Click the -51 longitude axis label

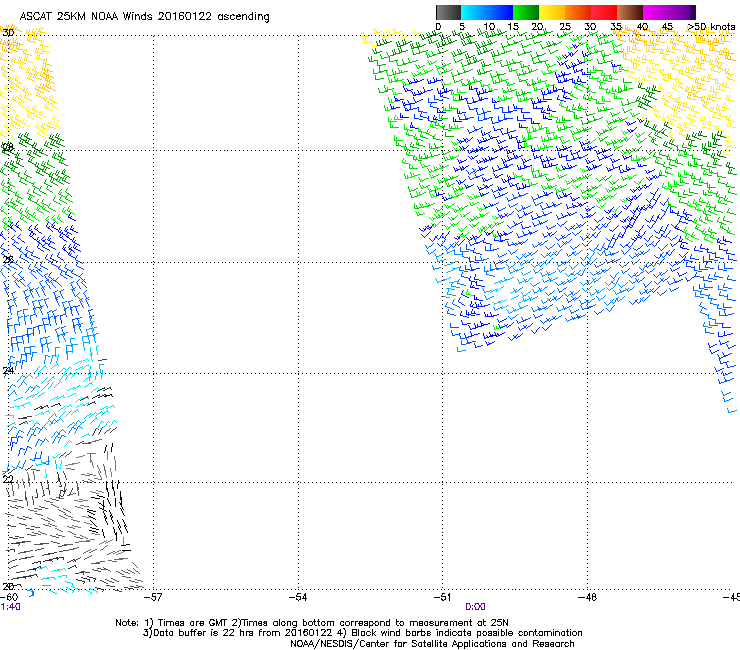click(442, 597)
